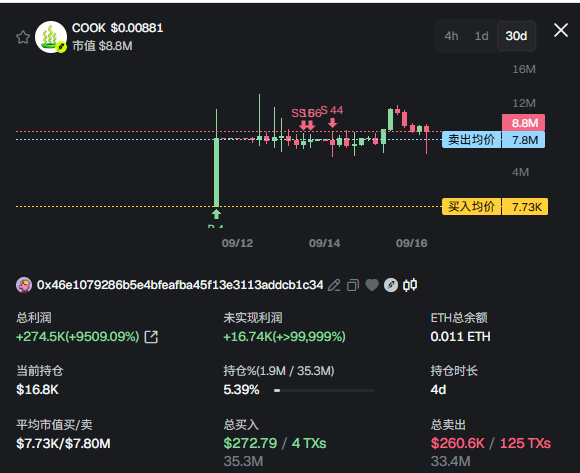This screenshot has height=473, width=580.
Task: Click the 市值 $8.8M market cap text
Action: pos(102,46)
